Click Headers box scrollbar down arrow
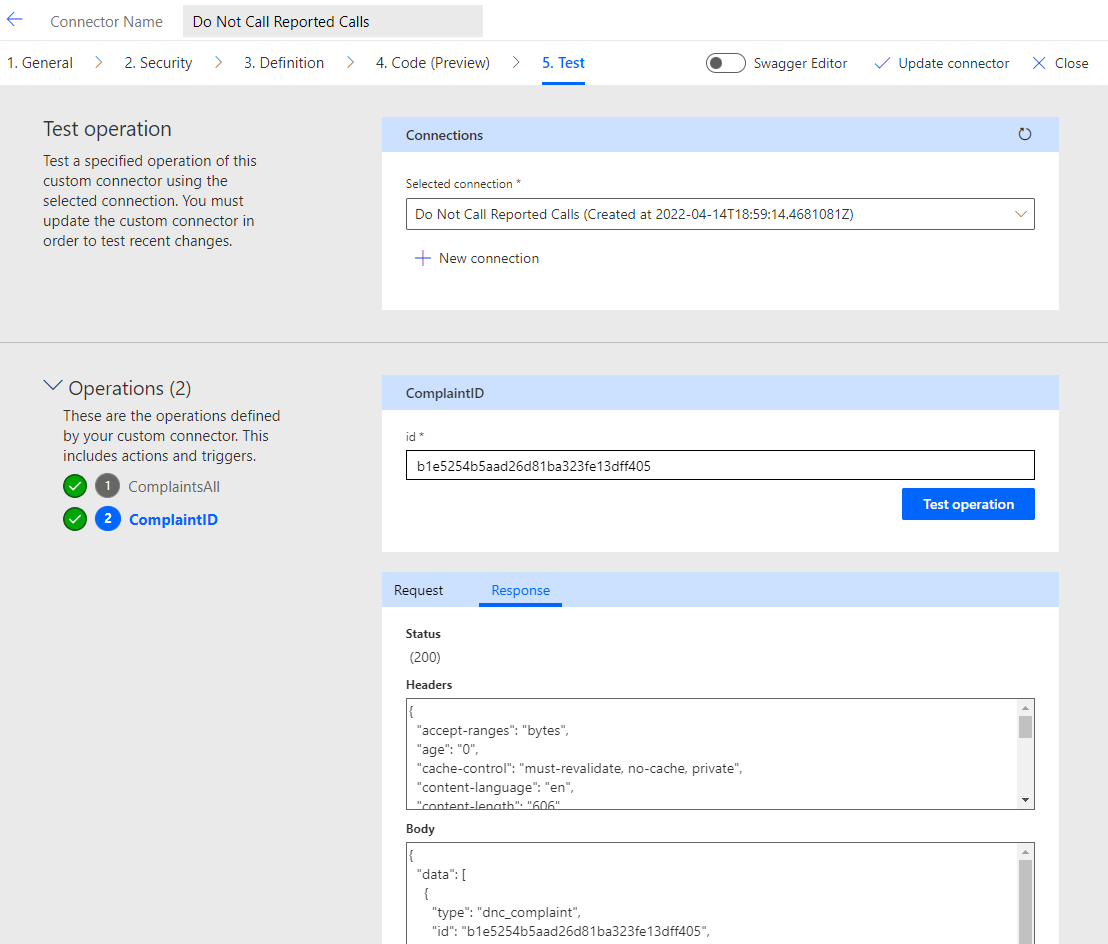 [x=1025, y=800]
